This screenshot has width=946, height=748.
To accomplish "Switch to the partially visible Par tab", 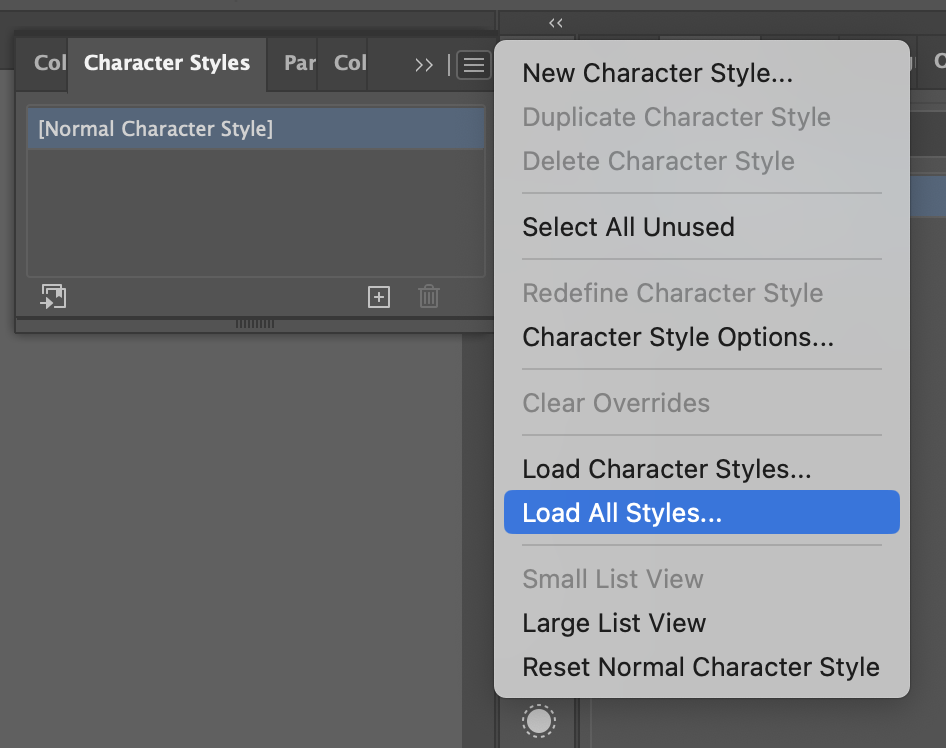I will click(x=300, y=63).
